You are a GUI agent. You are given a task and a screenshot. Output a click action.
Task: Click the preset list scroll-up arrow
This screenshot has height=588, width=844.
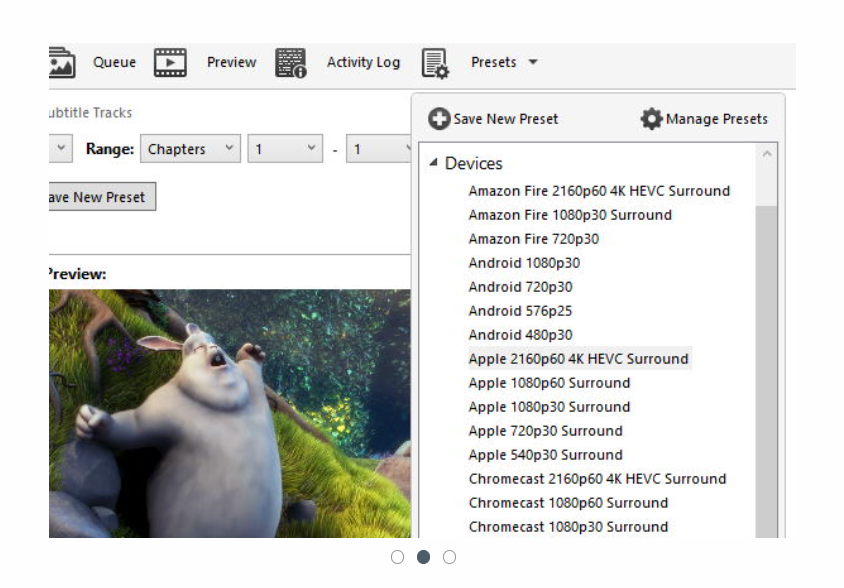point(766,154)
